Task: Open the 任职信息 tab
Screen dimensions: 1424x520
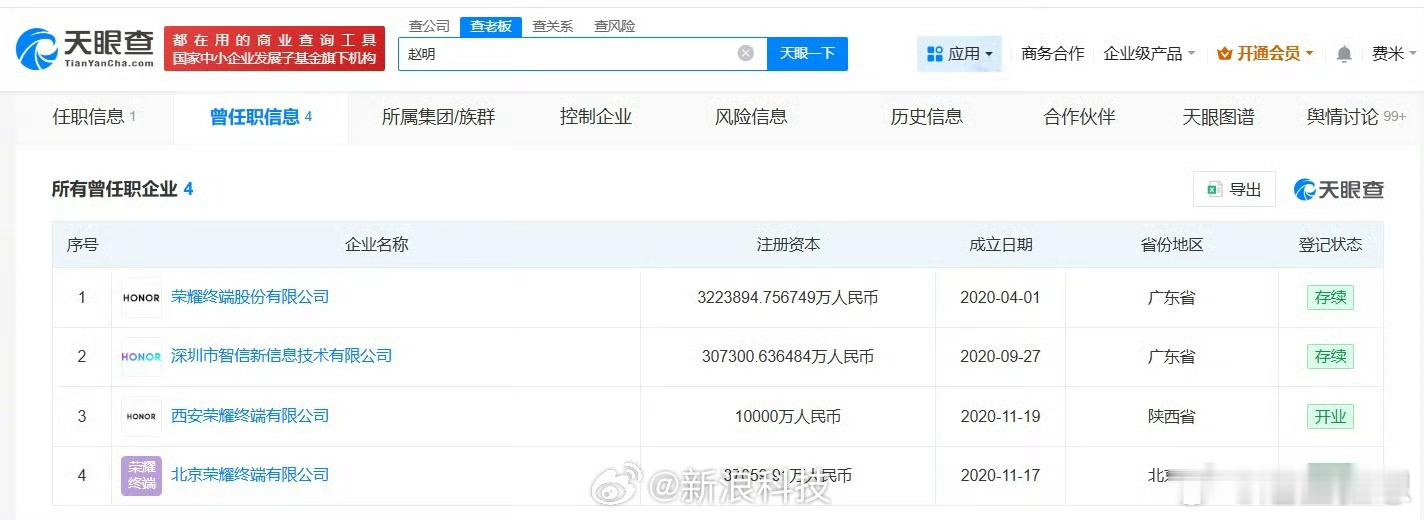Action: point(94,117)
